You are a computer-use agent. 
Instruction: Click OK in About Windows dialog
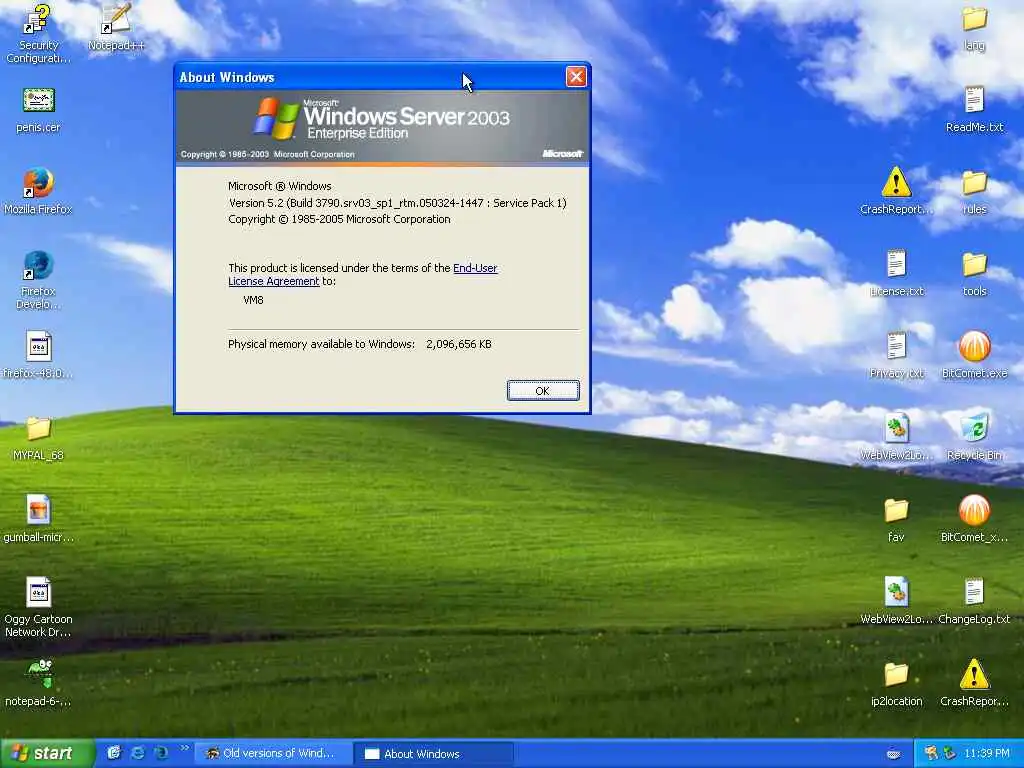543,391
